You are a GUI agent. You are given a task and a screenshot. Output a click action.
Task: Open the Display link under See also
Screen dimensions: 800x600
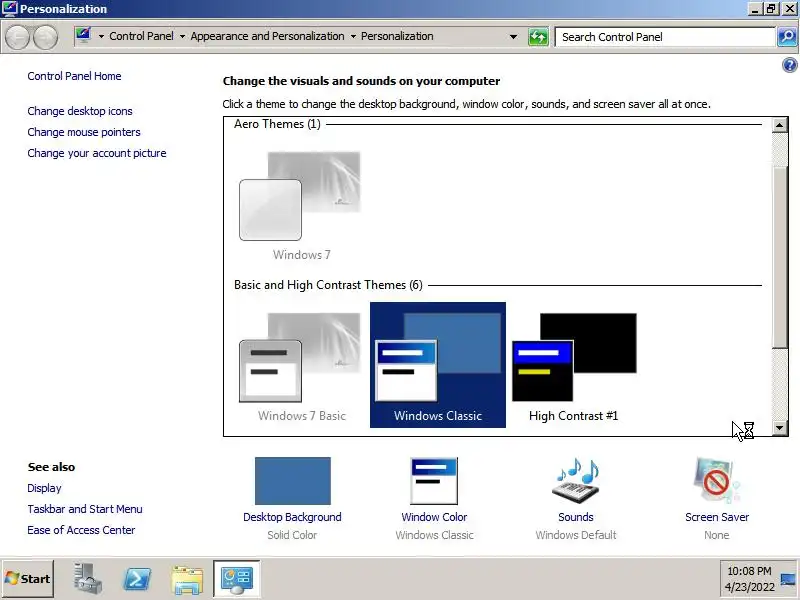[x=44, y=488]
